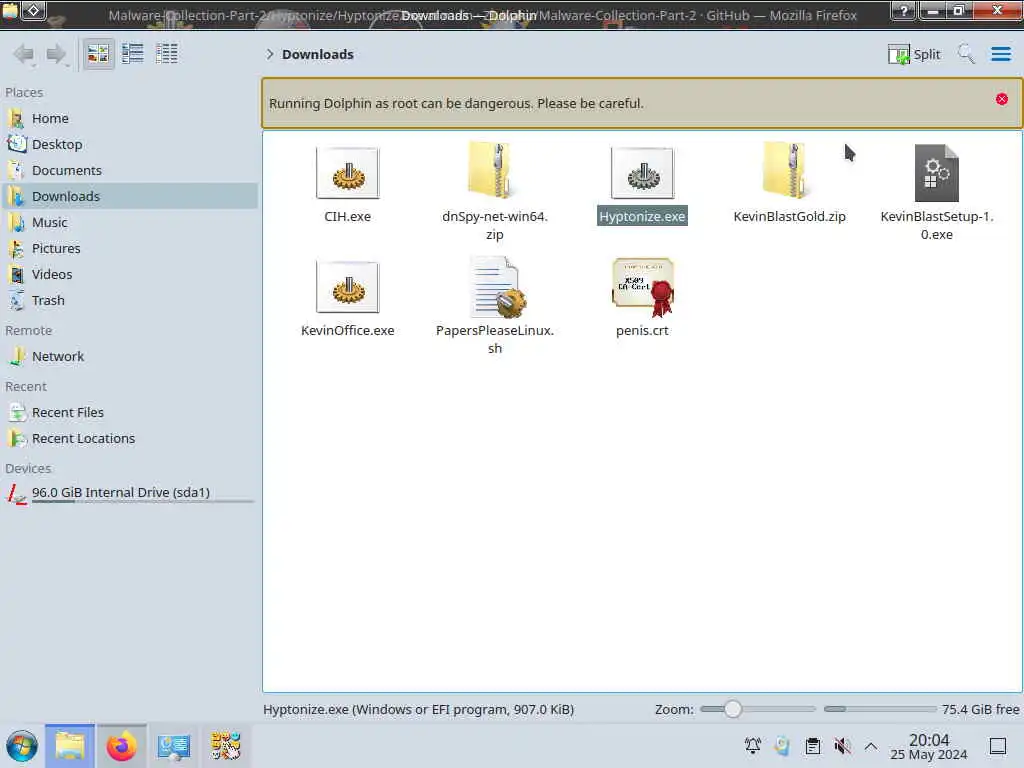Open the clock and calendar
The width and height of the screenshot is (1024, 768).
[929, 746]
